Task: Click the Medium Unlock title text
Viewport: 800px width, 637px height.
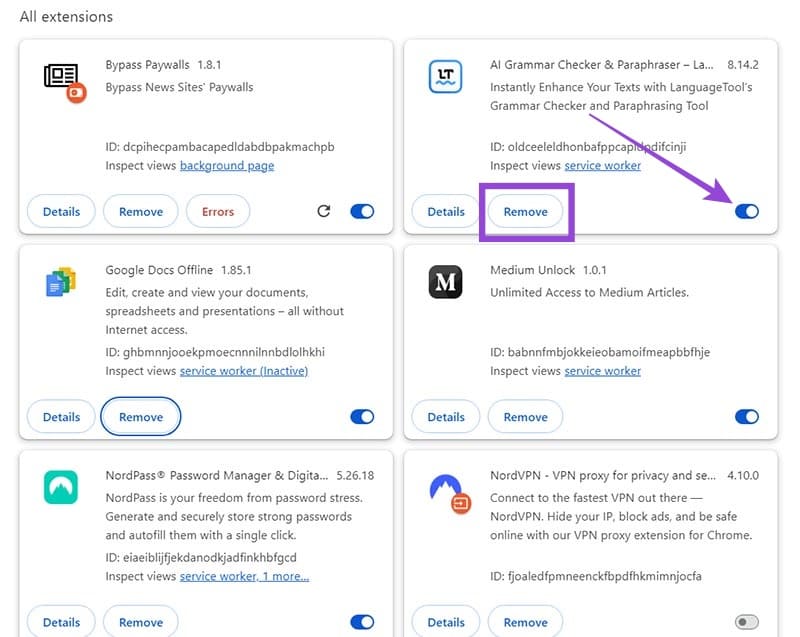Action: coord(532,270)
